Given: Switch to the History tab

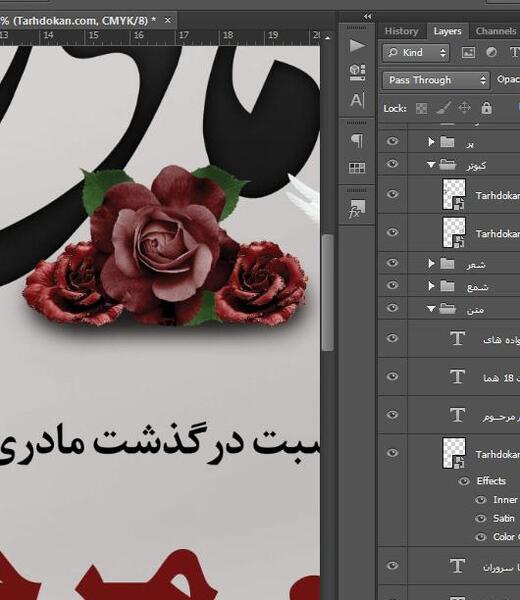Looking at the screenshot, I should (x=401, y=31).
